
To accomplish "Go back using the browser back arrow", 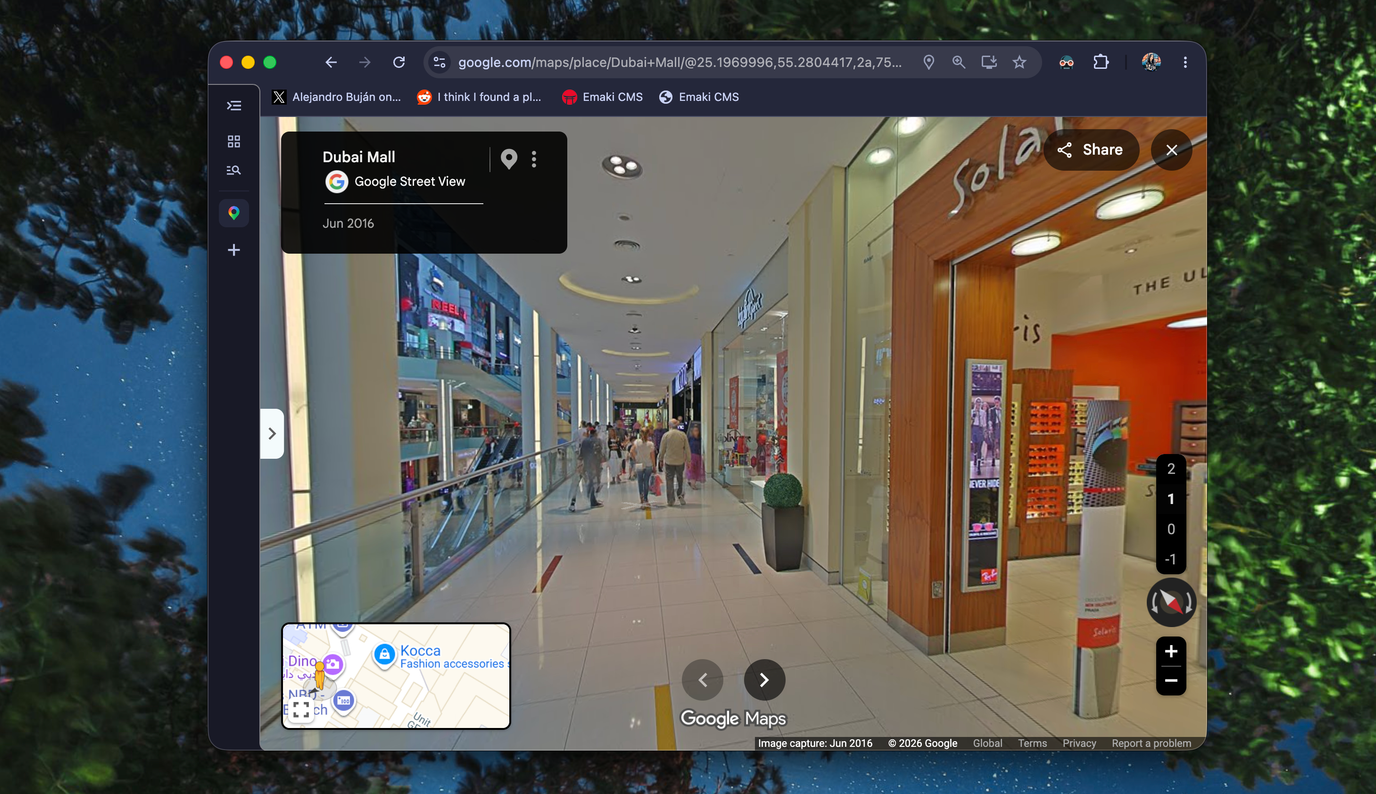I will (331, 62).
